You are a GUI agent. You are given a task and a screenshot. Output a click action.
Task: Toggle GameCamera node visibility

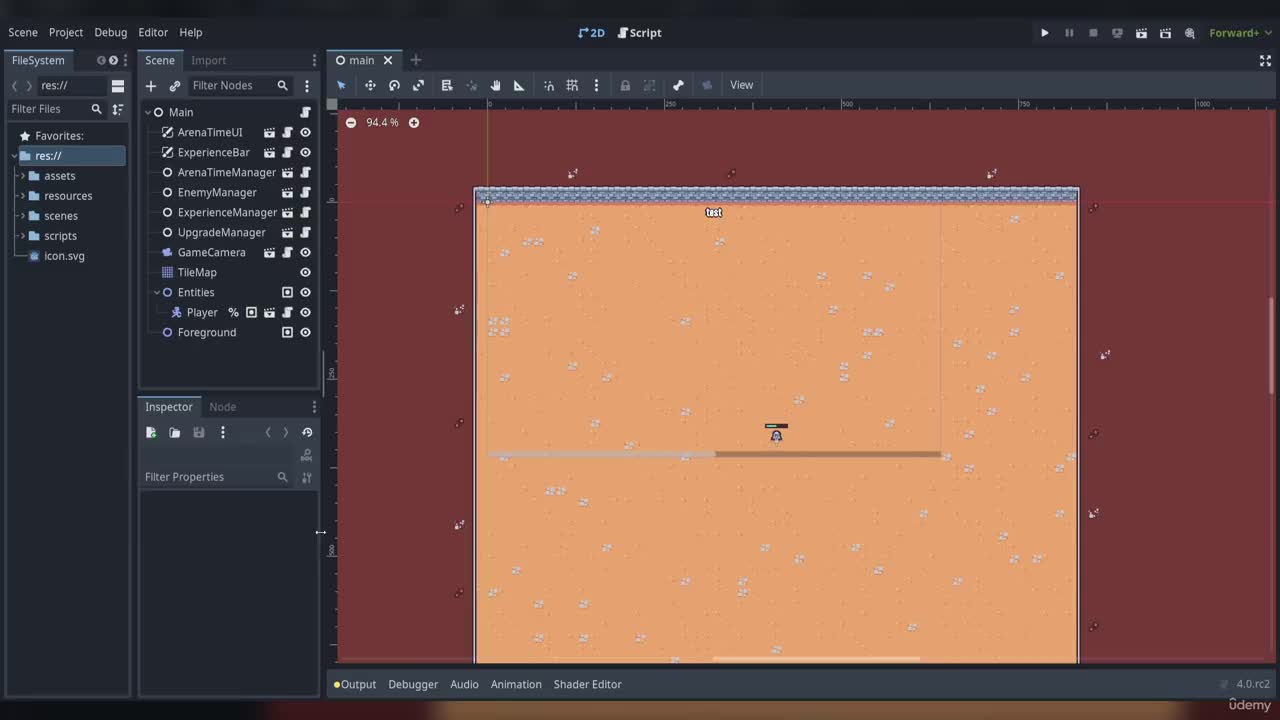point(305,252)
